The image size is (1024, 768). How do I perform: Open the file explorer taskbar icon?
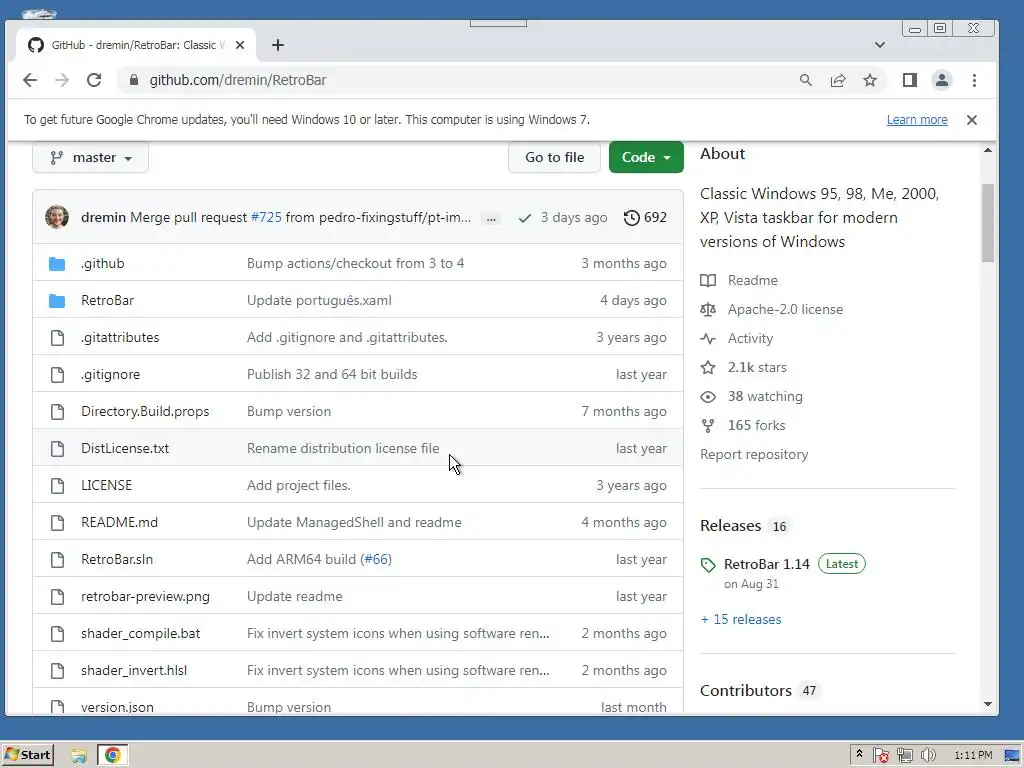[x=79, y=756]
